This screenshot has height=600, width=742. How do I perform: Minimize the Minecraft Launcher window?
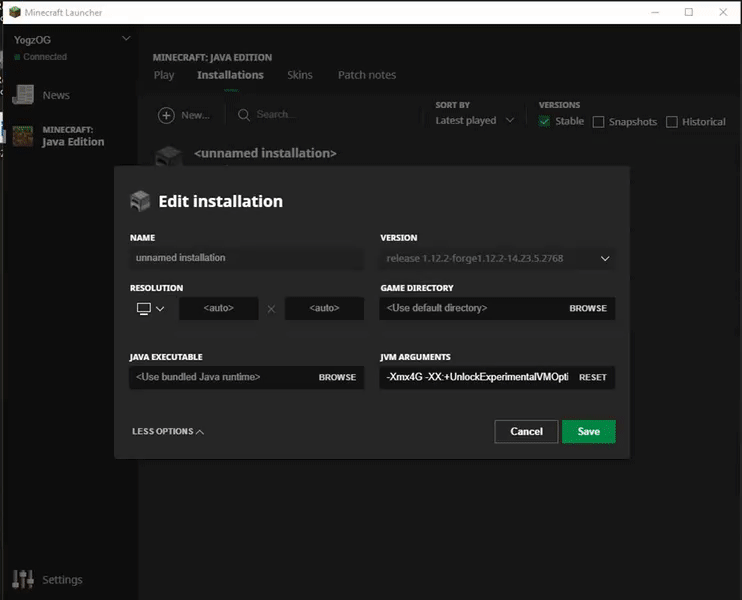pyautogui.click(x=655, y=12)
